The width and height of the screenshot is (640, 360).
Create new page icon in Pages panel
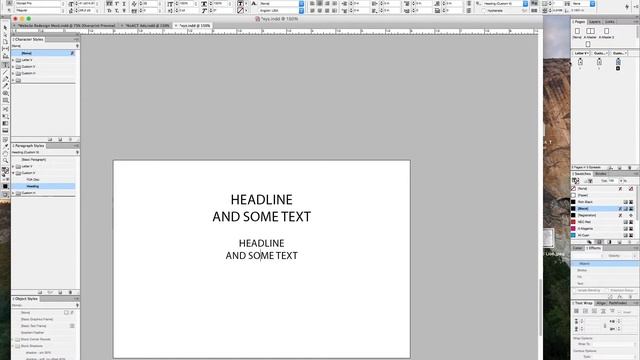(x=620, y=167)
